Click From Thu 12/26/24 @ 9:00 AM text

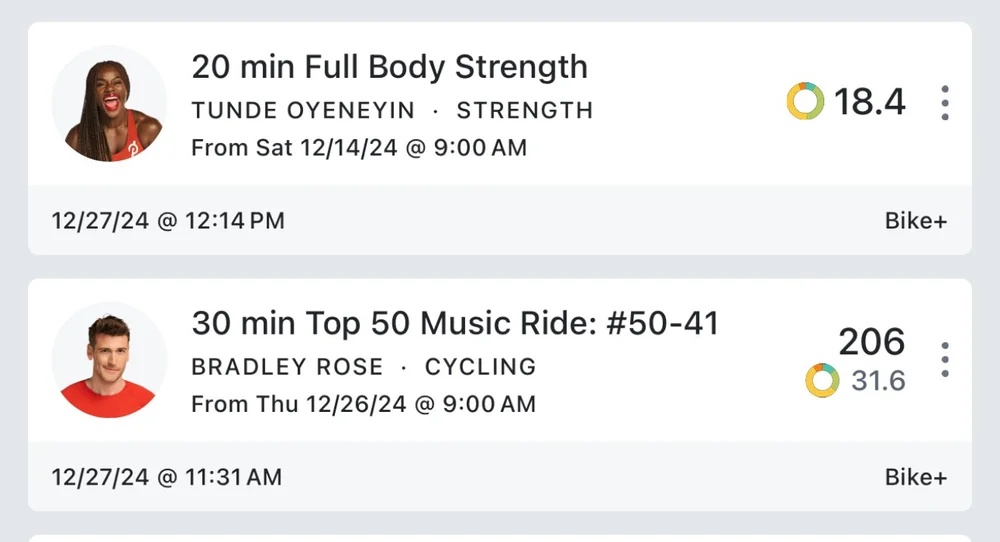(x=364, y=404)
